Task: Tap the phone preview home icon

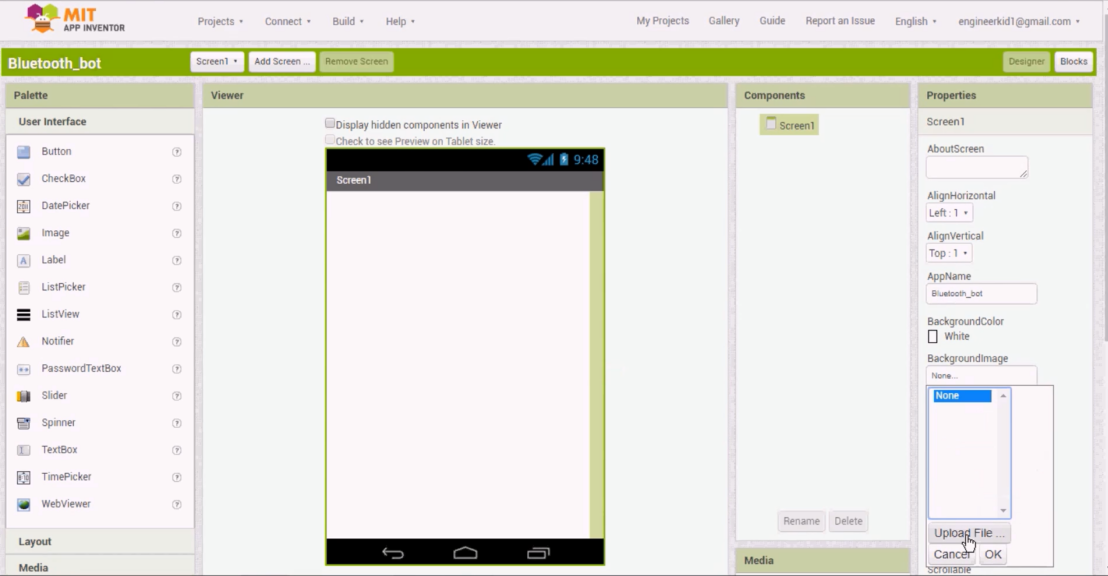Action: [x=465, y=553]
